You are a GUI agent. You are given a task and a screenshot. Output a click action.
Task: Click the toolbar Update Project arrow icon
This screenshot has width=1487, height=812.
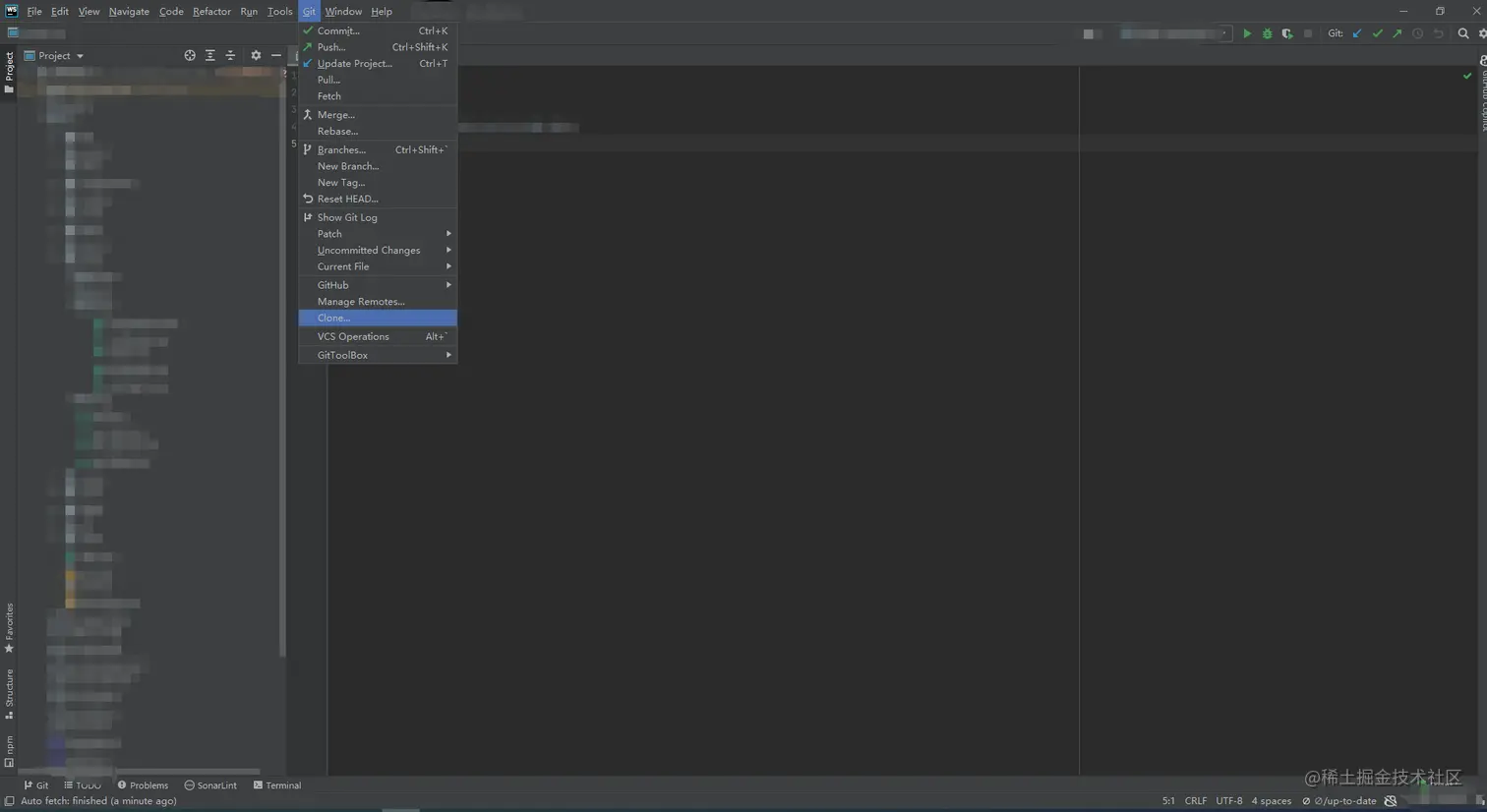pos(1357,33)
